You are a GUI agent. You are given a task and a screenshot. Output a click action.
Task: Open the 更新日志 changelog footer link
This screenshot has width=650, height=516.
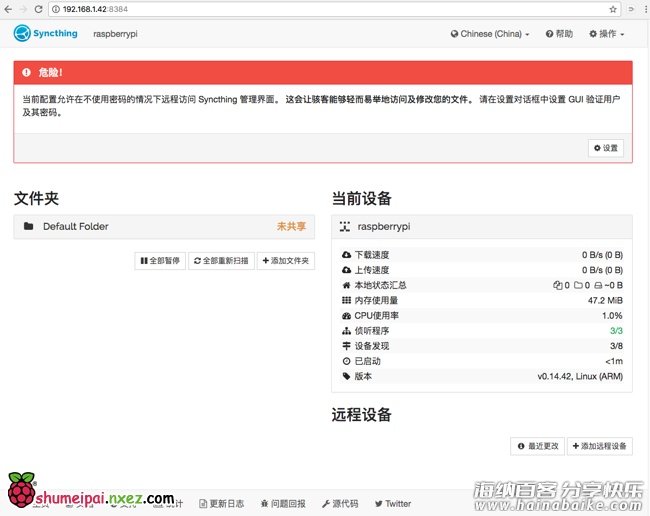[x=222, y=504]
